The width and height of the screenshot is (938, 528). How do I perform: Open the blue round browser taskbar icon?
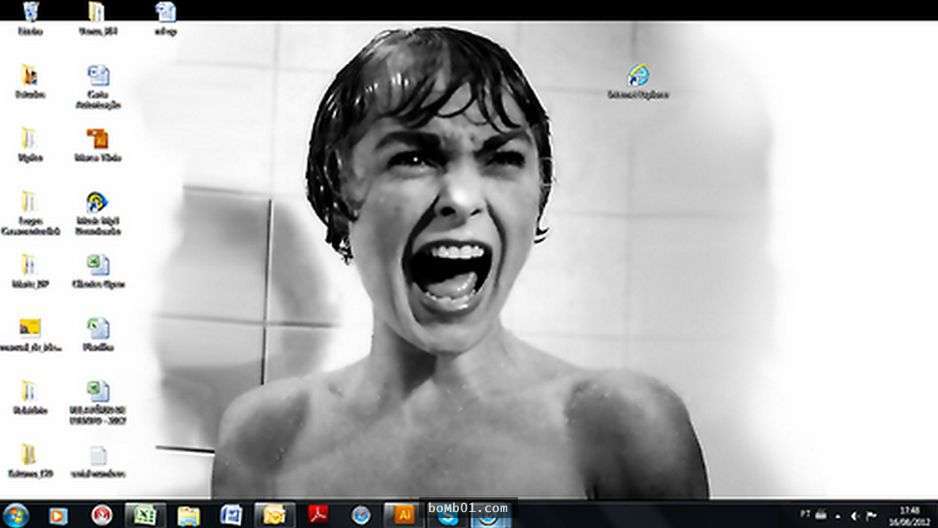point(361,515)
